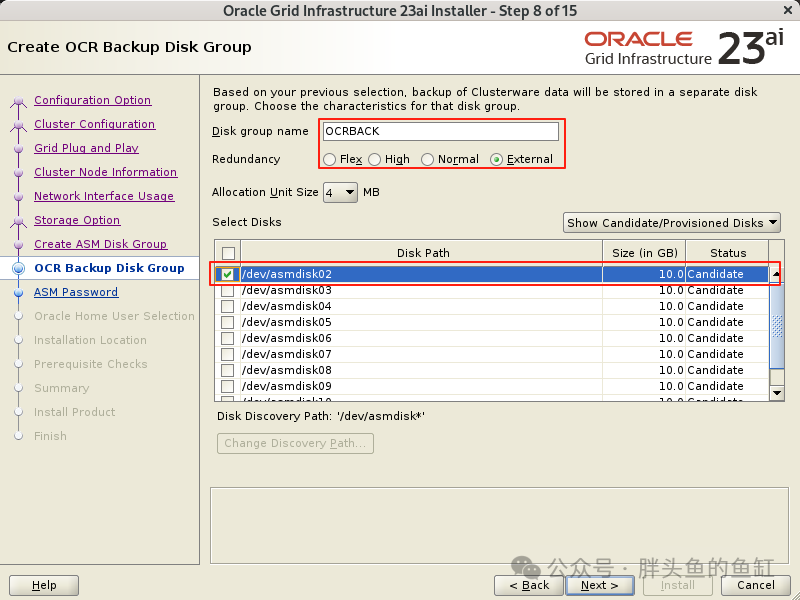Screen dimensions: 800x600
Task: Open the Cluster Configuration step
Action: coord(94,124)
